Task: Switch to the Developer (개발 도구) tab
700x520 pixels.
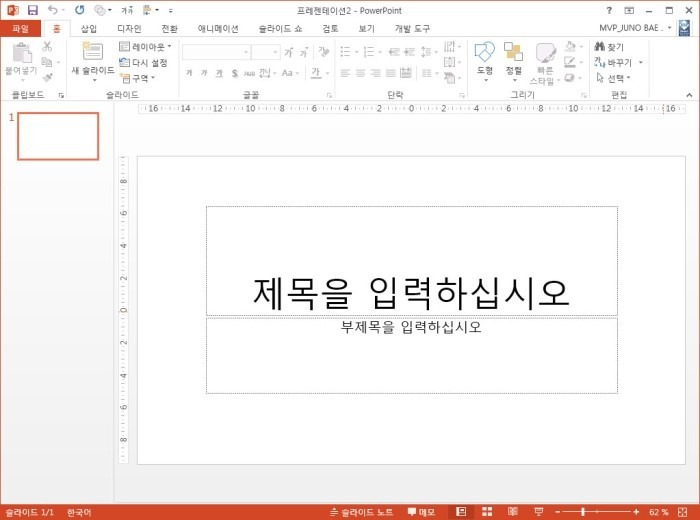Action: click(412, 29)
